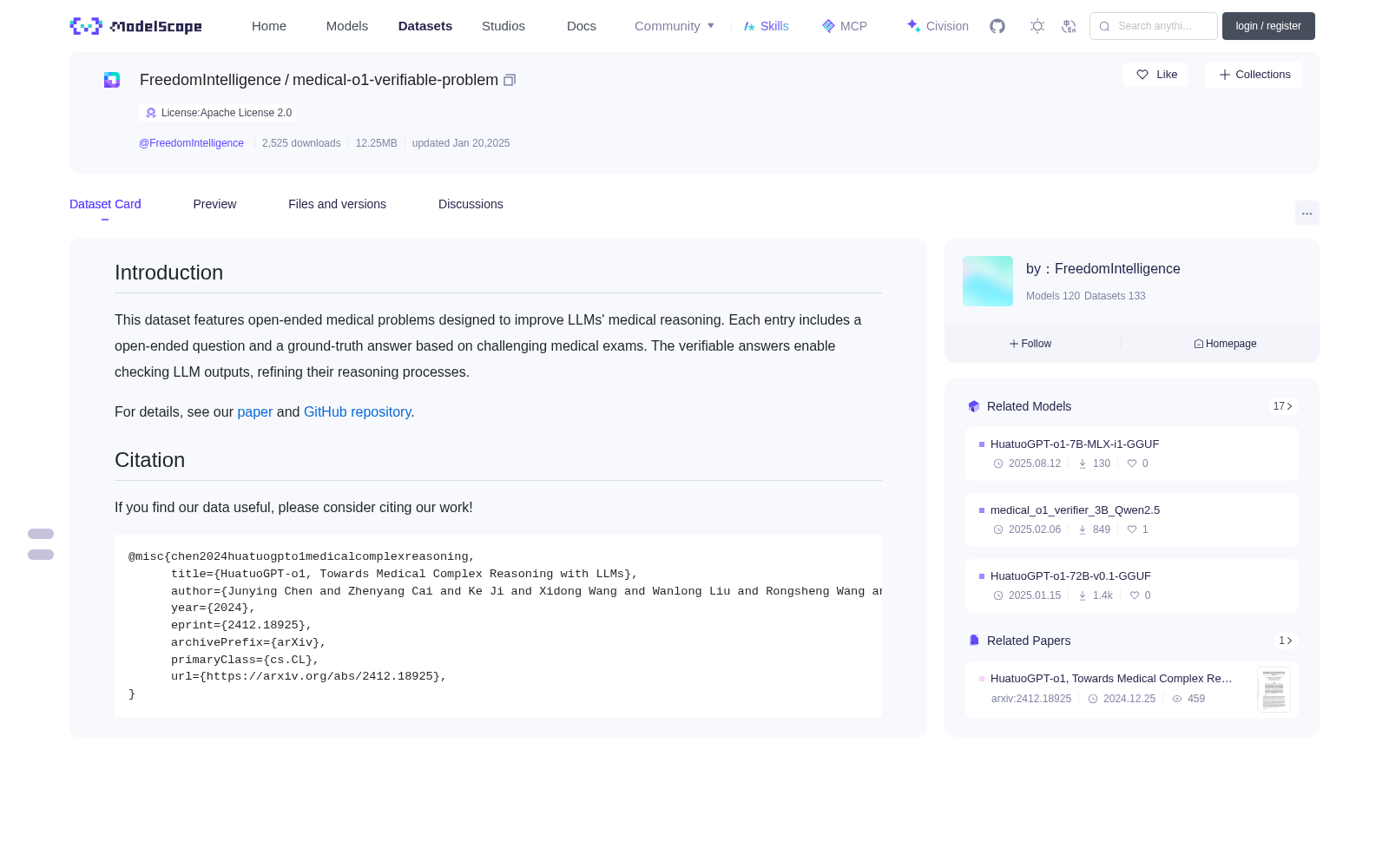Image resolution: width=1389 pixels, height=868 pixels.
Task: Click the '12.25MB' size text
Action: pyautogui.click(x=377, y=143)
